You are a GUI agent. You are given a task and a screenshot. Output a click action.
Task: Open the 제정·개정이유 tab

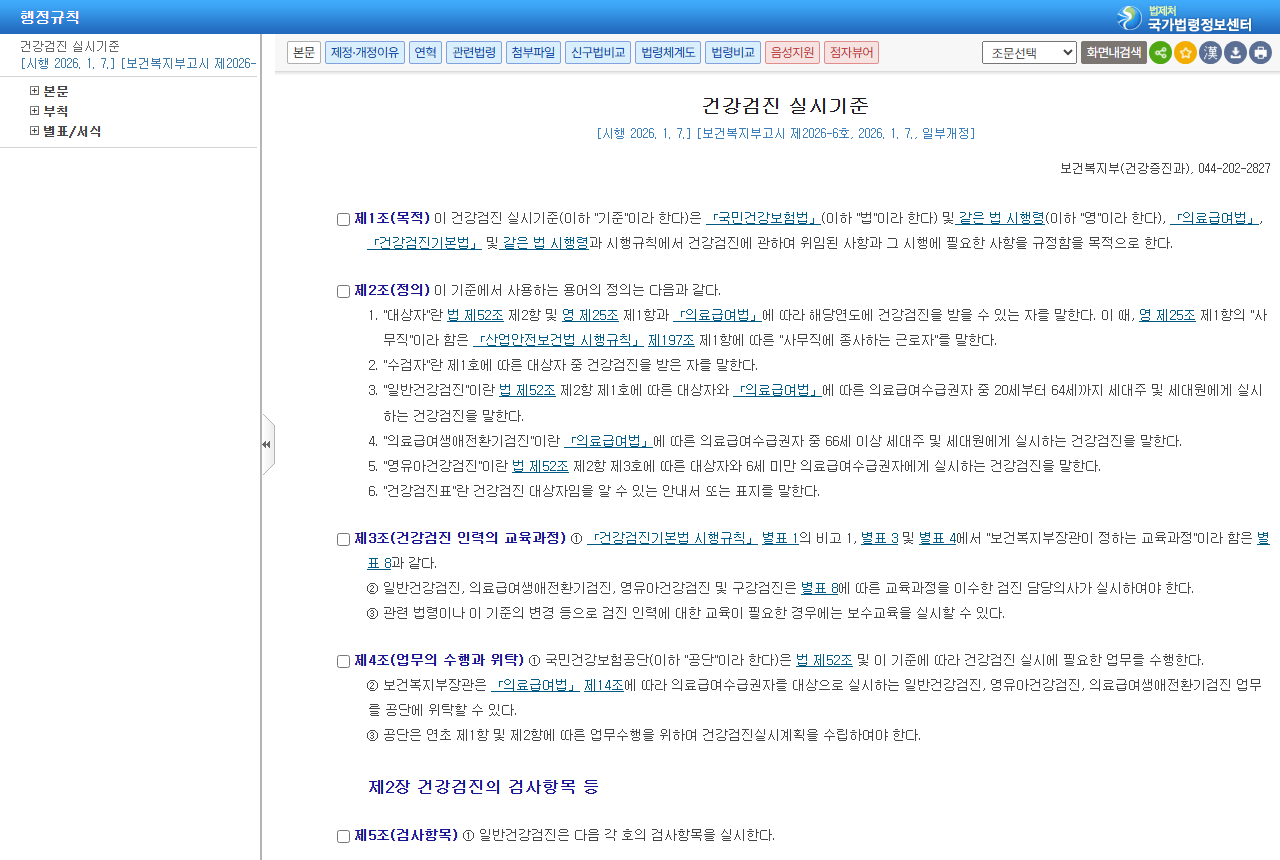(365, 53)
